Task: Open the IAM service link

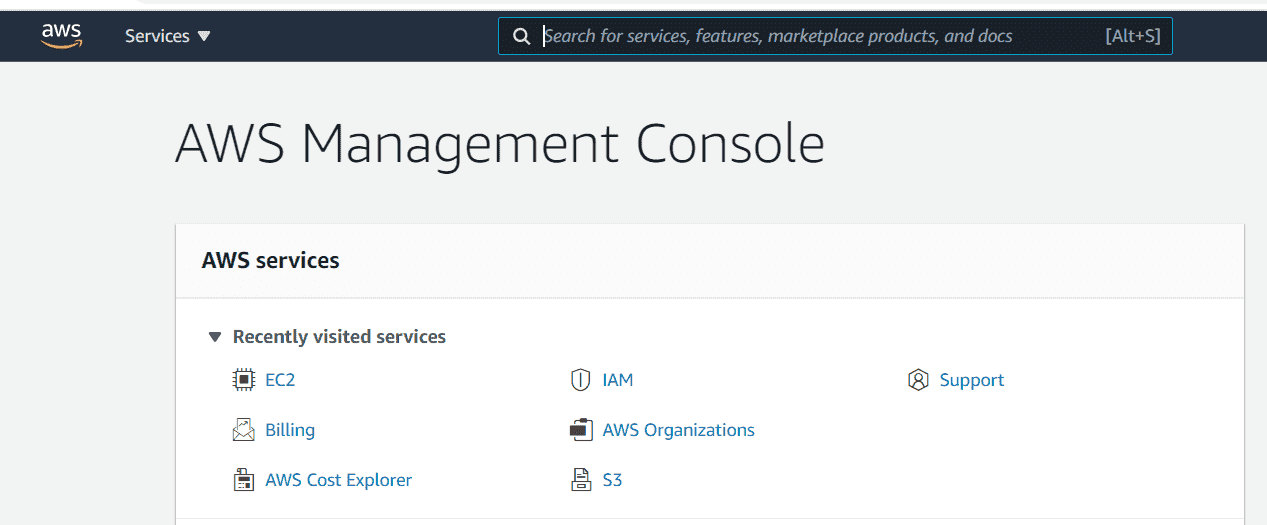Action: [618, 380]
